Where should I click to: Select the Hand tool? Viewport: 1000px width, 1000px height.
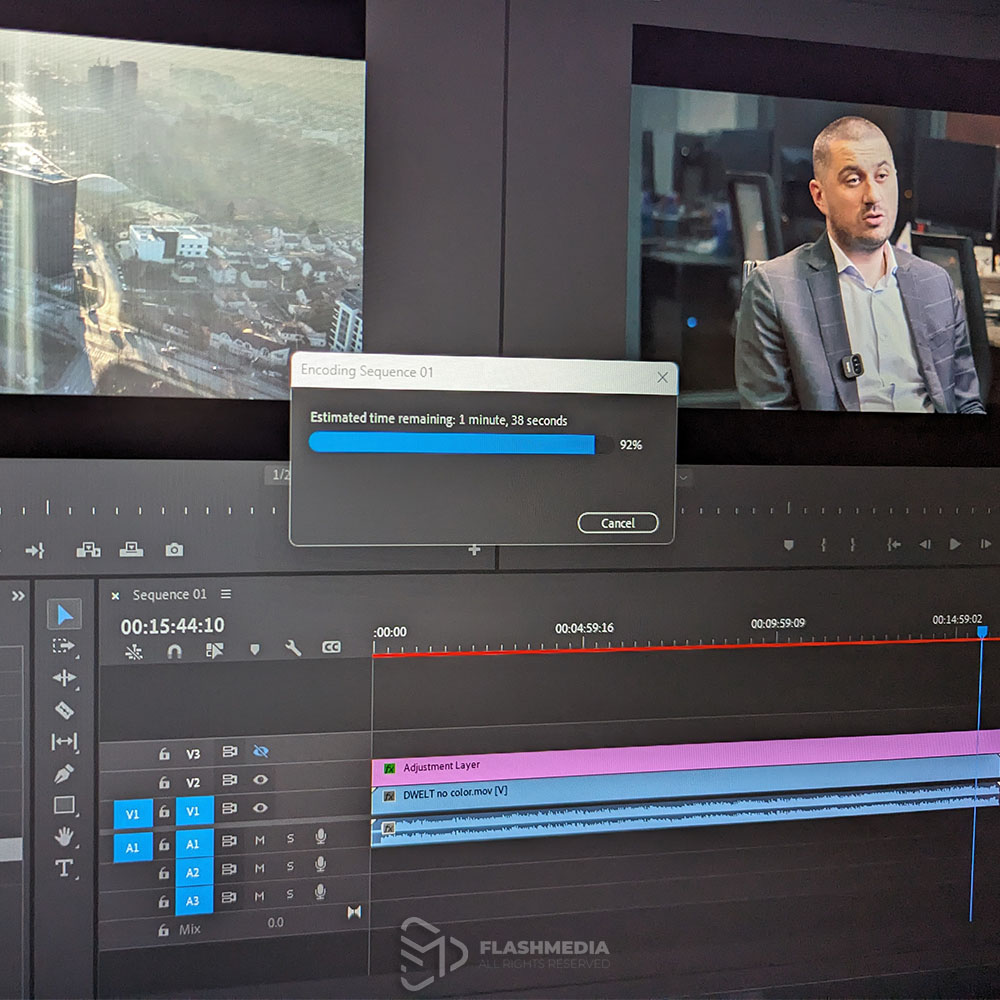tap(64, 836)
